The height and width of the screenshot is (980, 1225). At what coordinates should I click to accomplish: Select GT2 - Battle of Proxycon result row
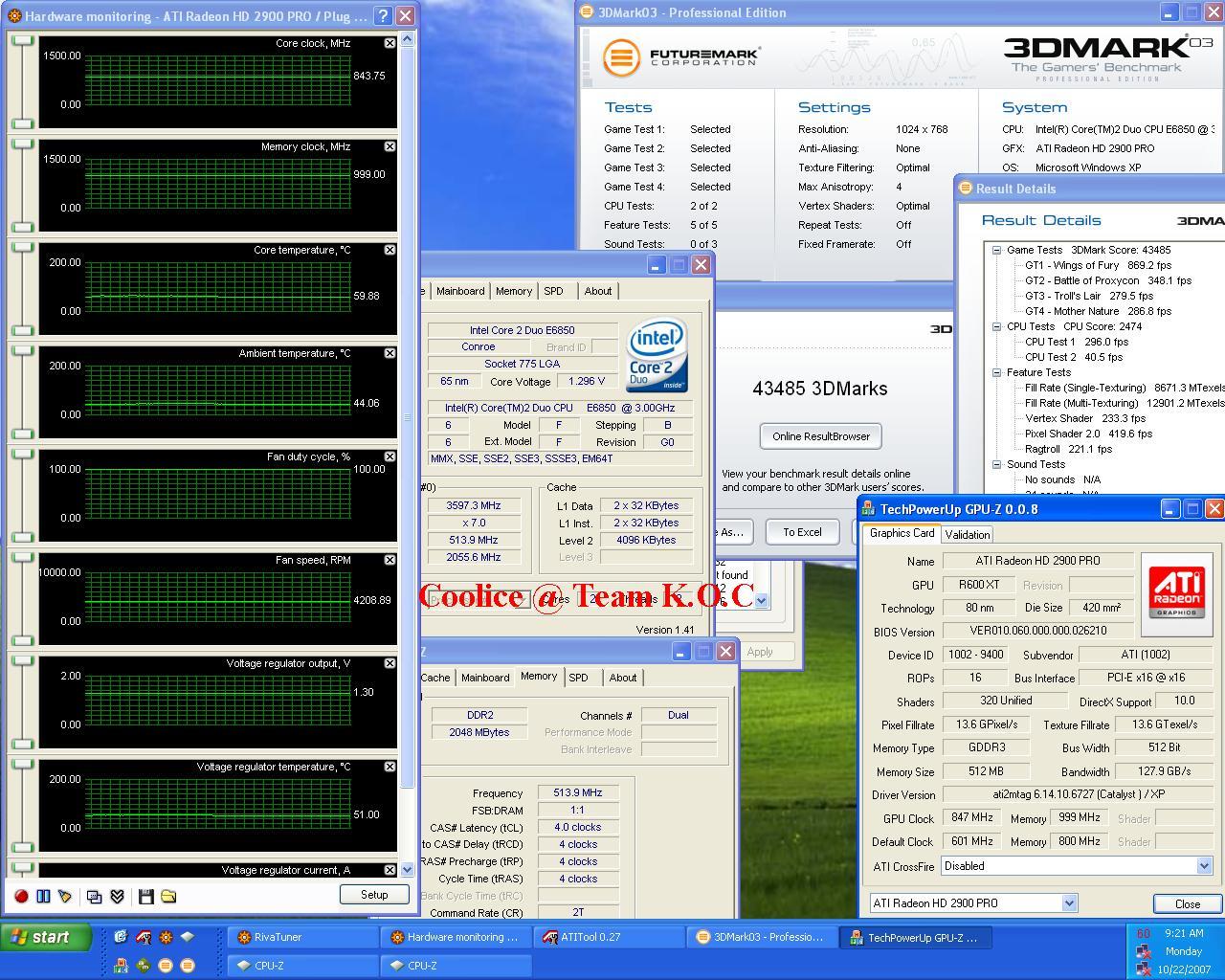[1108, 280]
